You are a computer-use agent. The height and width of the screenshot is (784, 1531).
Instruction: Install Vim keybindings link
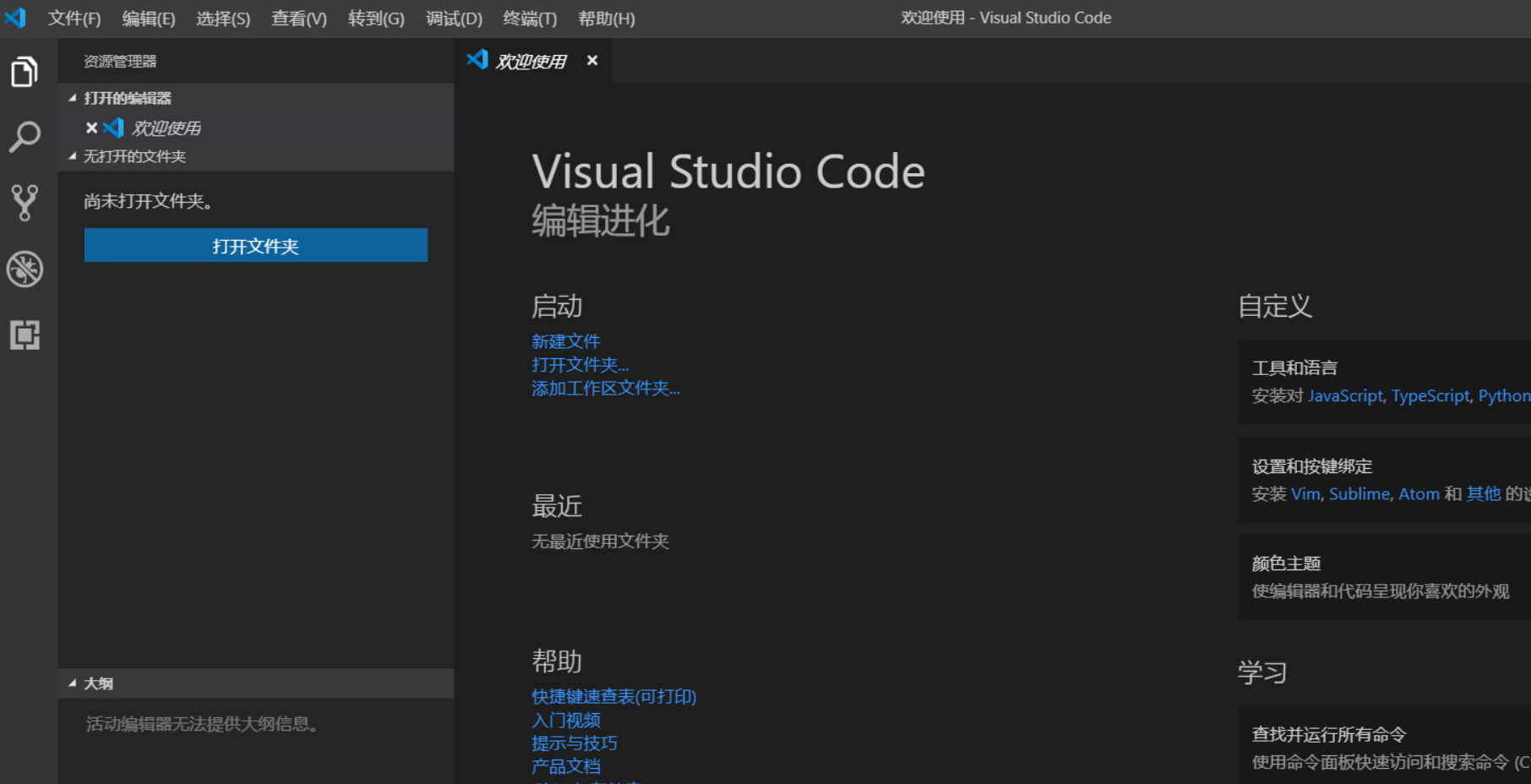tap(1305, 494)
